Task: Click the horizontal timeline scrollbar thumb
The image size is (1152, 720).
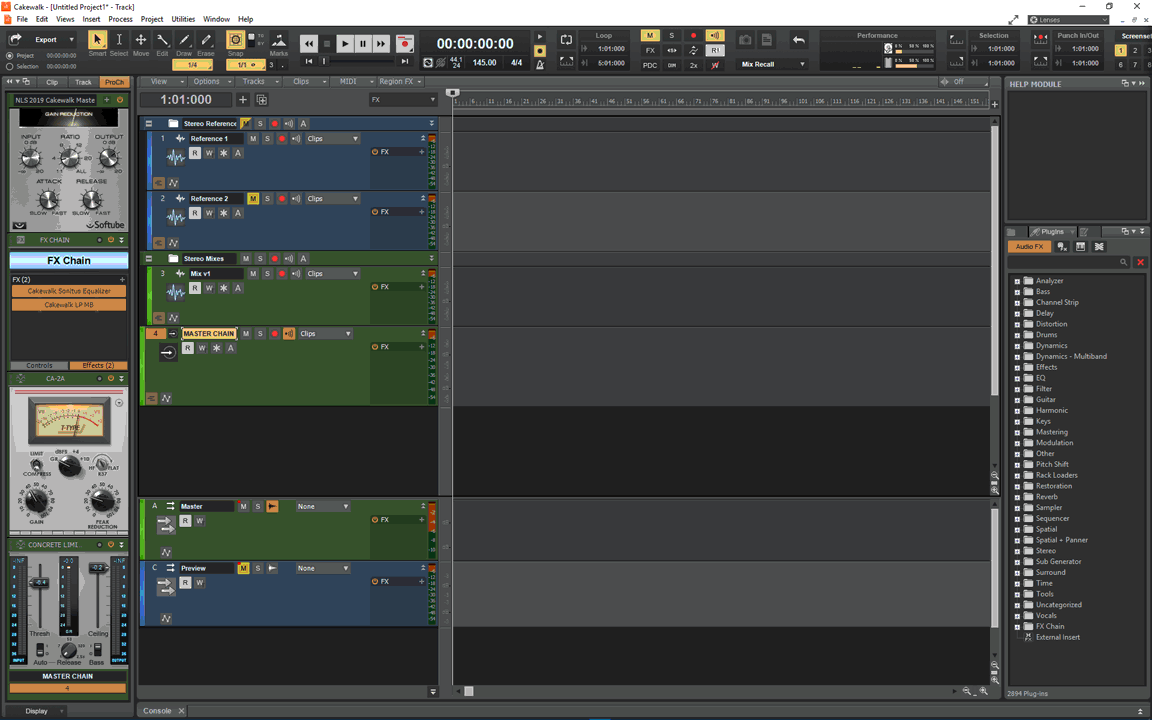Action: [x=469, y=691]
